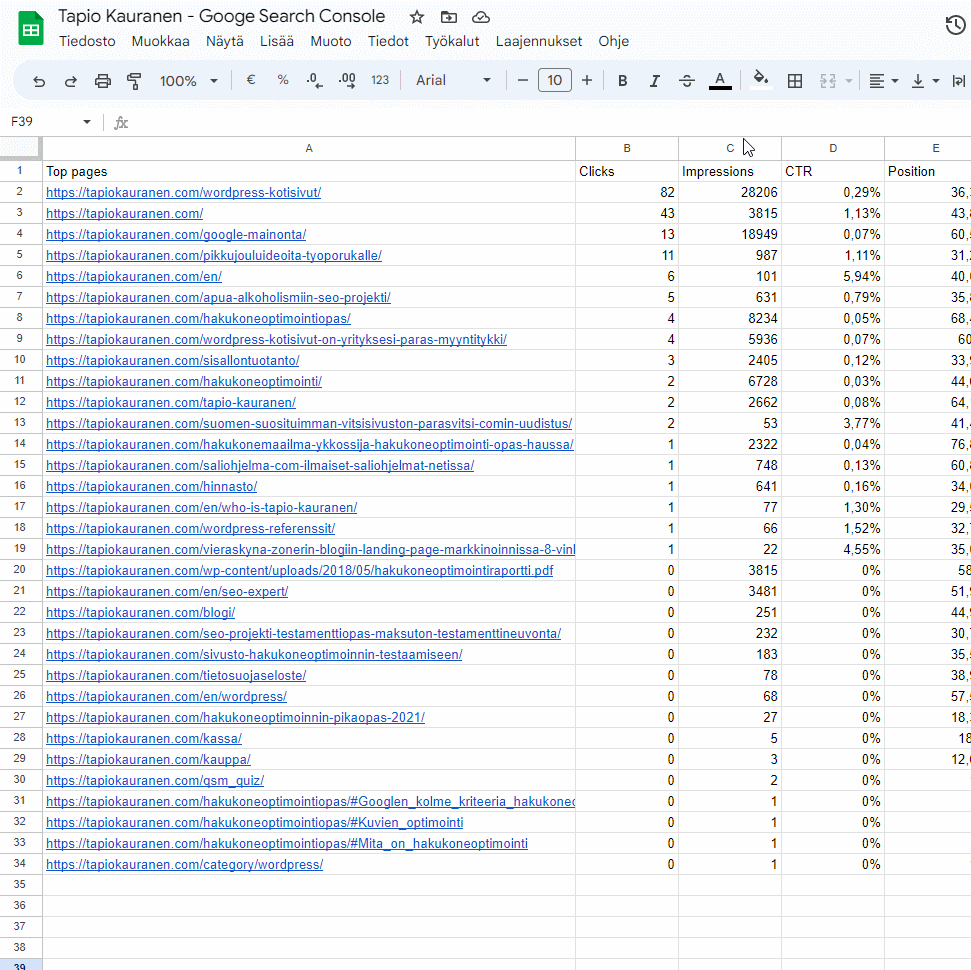Select cell with 28206 impressions
The image size is (971, 970).
pyautogui.click(x=730, y=193)
